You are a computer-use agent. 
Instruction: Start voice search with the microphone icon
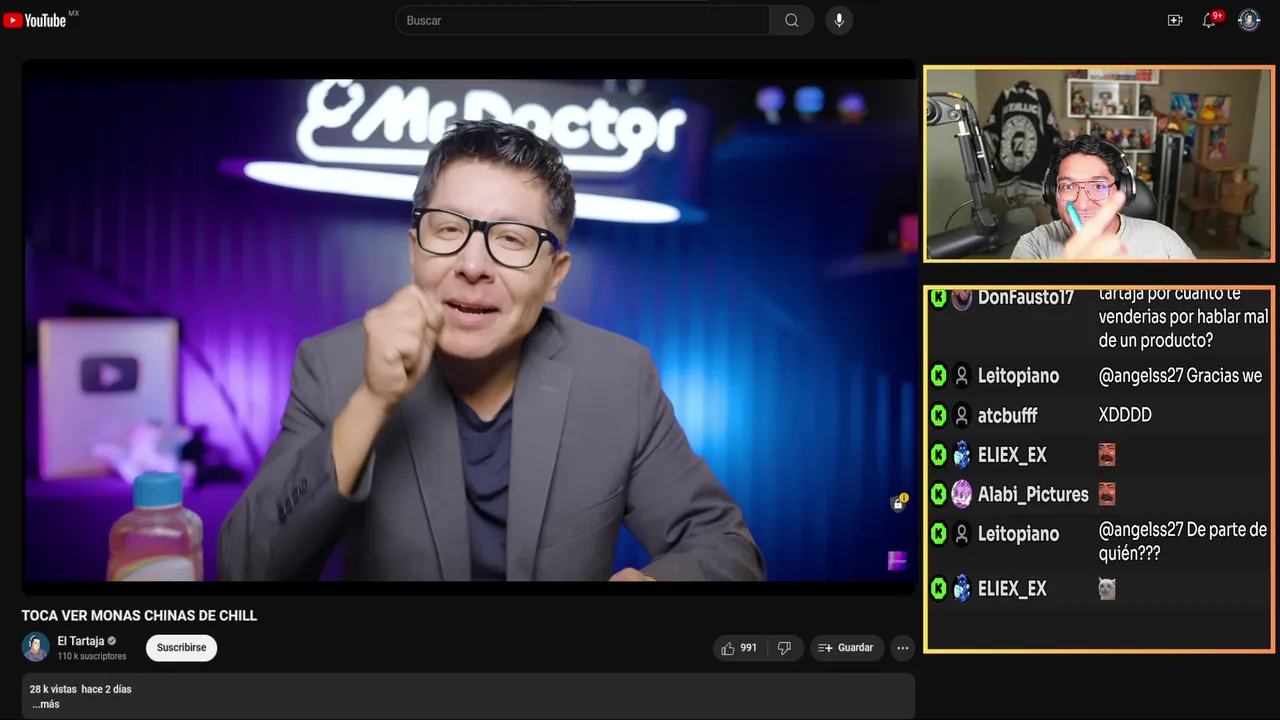click(x=839, y=20)
